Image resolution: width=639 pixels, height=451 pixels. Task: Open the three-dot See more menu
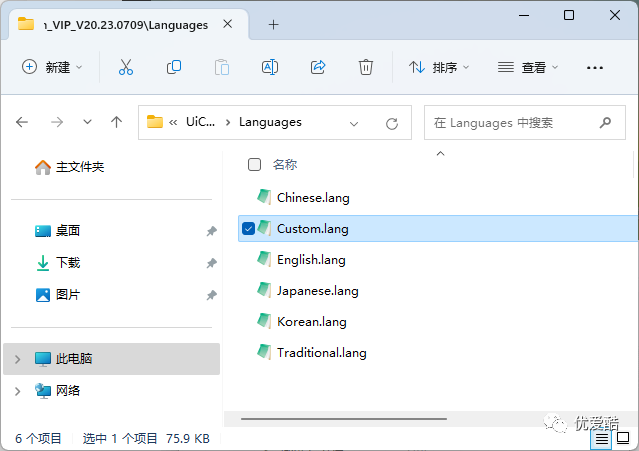tap(595, 68)
